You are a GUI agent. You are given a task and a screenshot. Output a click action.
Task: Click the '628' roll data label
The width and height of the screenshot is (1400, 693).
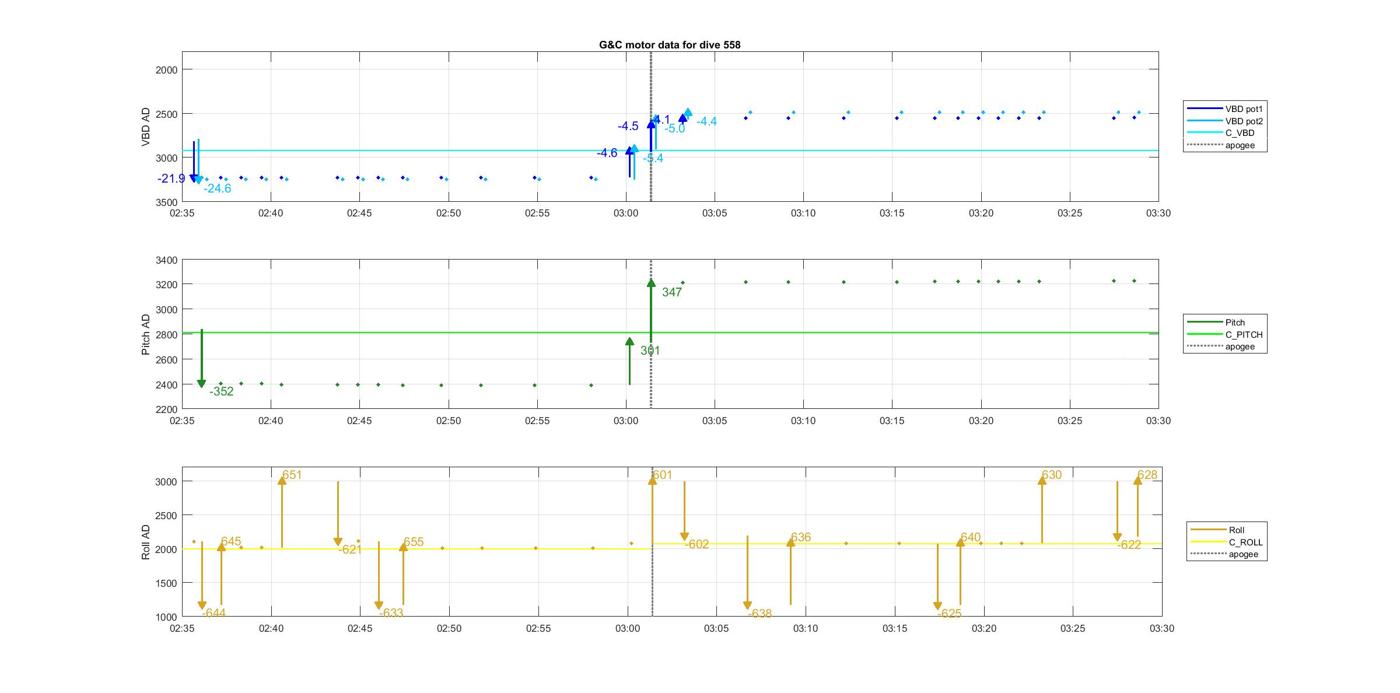coord(1148,475)
